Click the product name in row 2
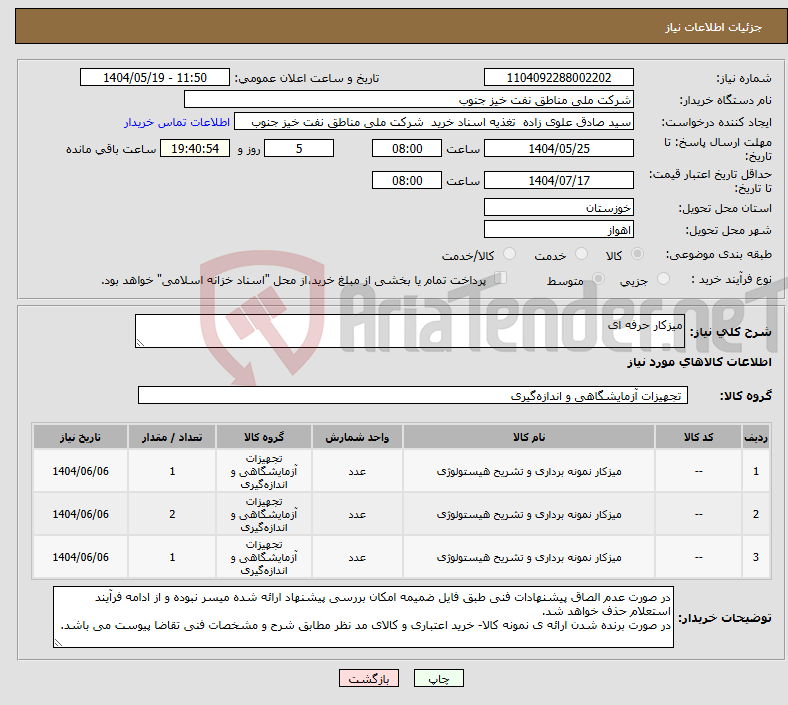Screen dimensions: 788x705 click(529, 515)
